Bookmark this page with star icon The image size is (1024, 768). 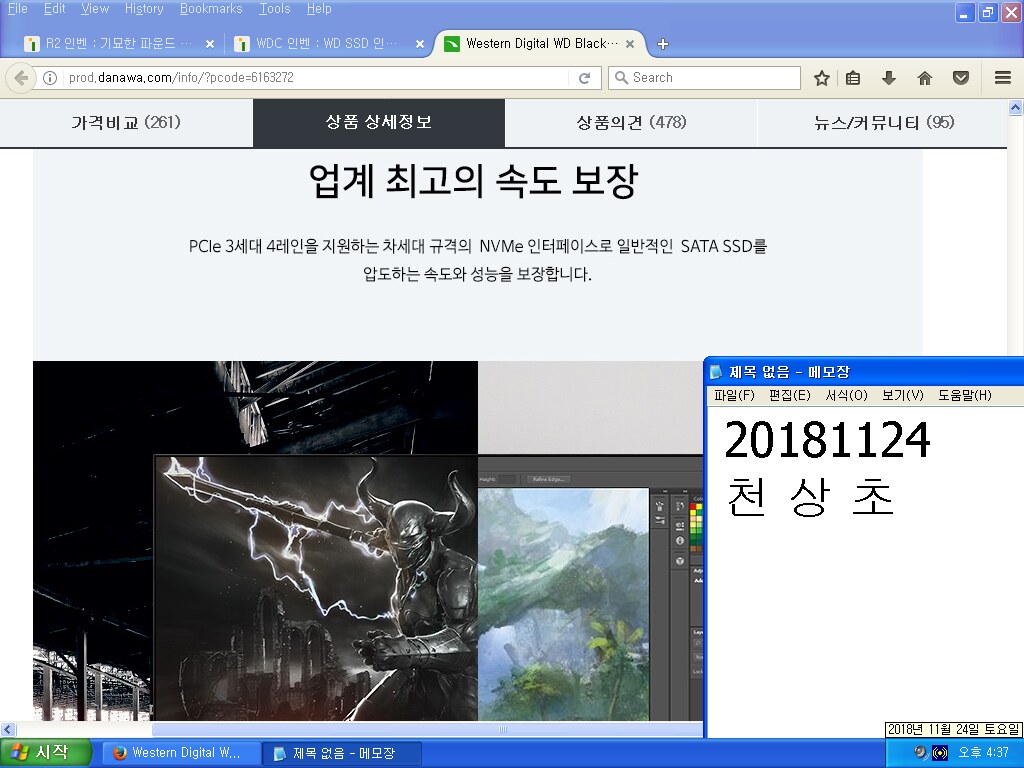(x=822, y=78)
